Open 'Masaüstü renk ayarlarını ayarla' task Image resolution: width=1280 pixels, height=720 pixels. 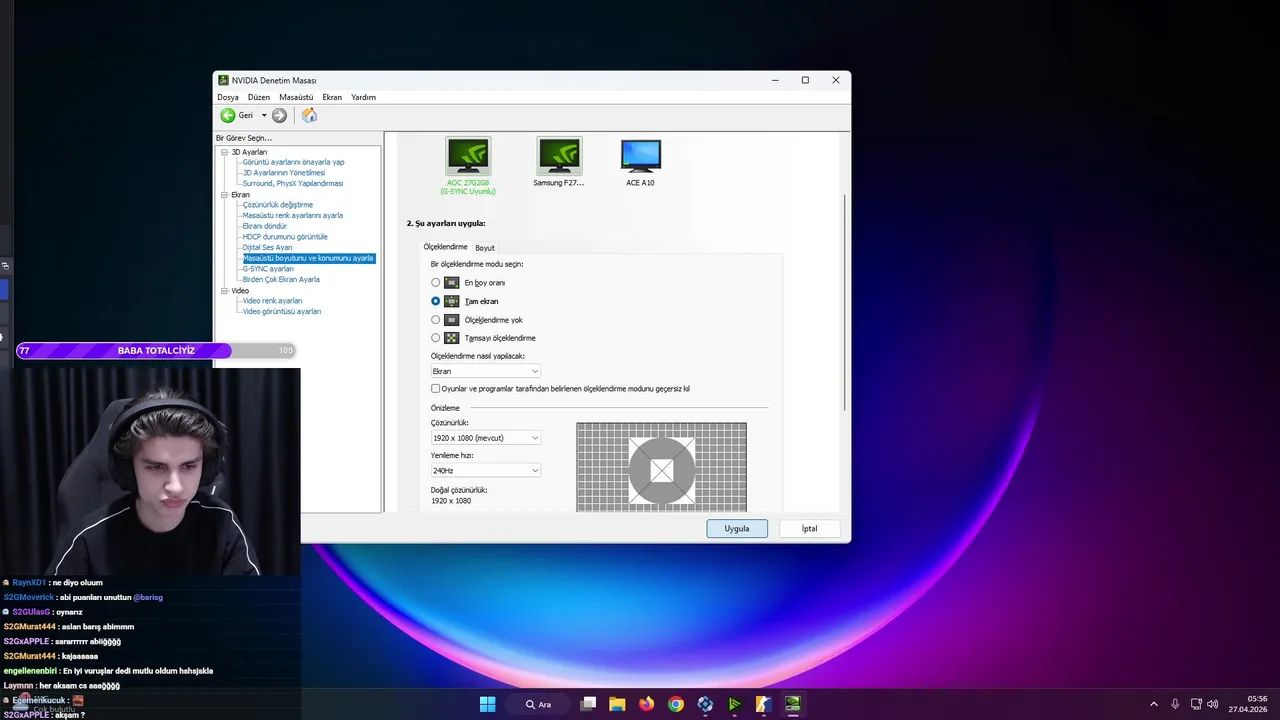coord(293,216)
